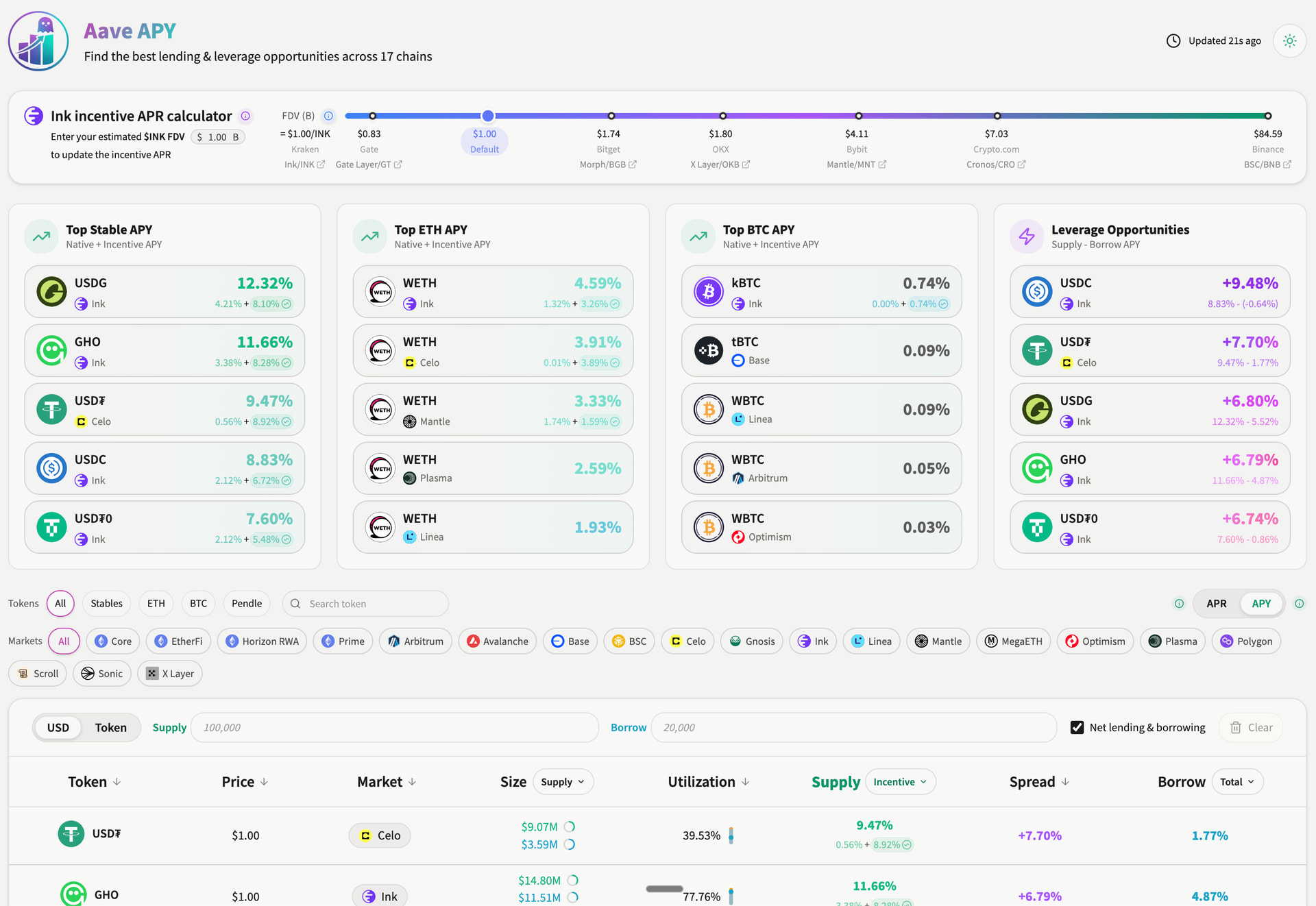Open the Size Supply dropdown
The height and width of the screenshot is (906, 1316).
click(563, 782)
